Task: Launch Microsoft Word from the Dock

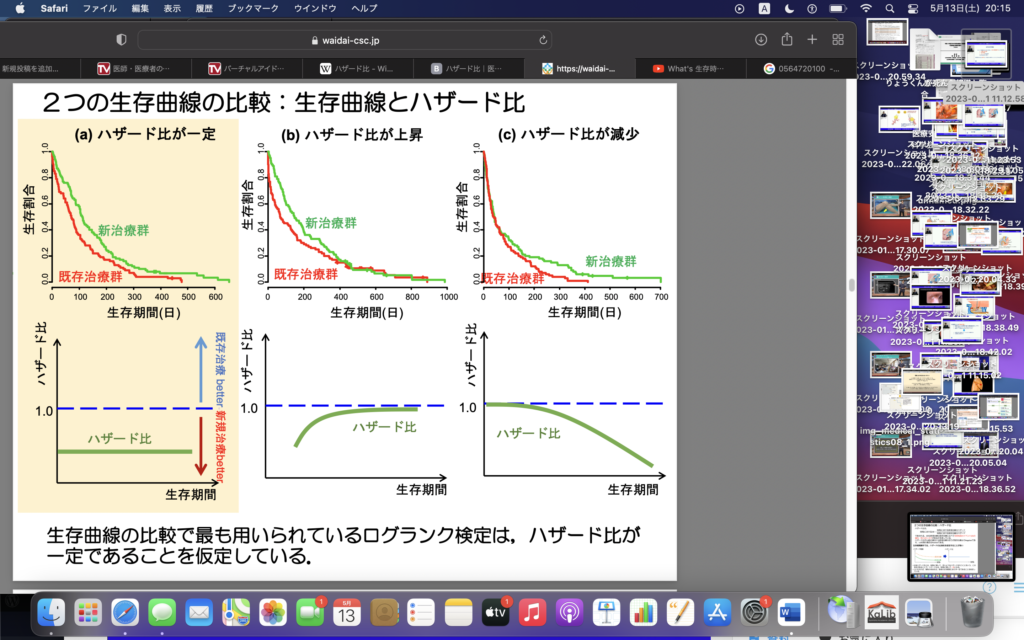Action: [790, 611]
